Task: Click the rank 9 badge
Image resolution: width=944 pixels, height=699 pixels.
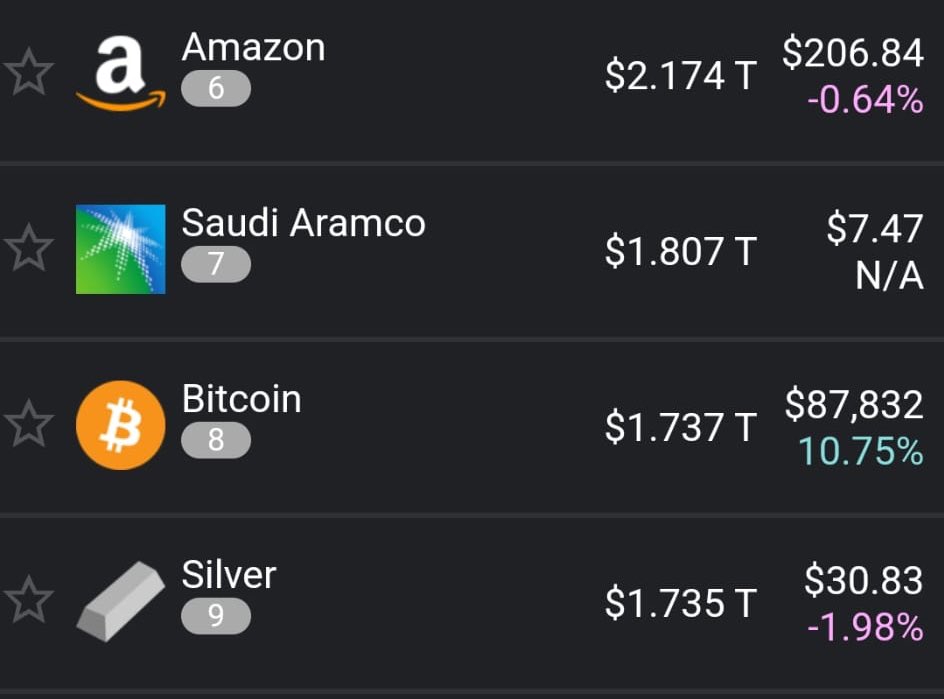Action: (216, 616)
